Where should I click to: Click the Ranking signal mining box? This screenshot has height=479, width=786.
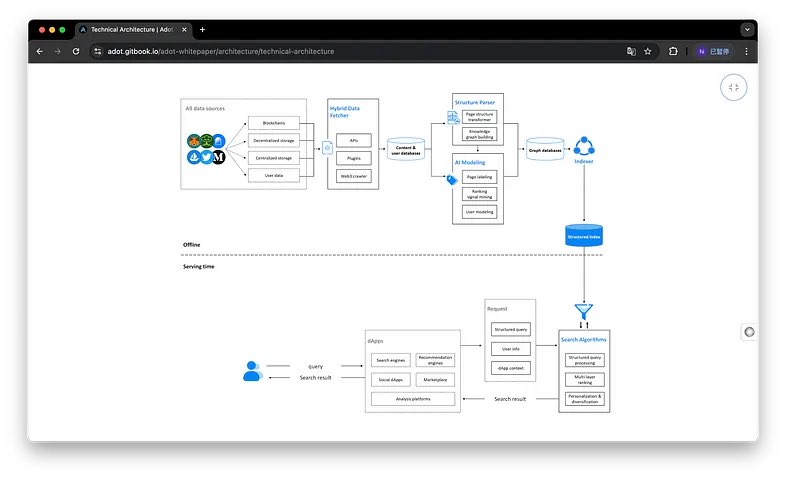(x=480, y=194)
